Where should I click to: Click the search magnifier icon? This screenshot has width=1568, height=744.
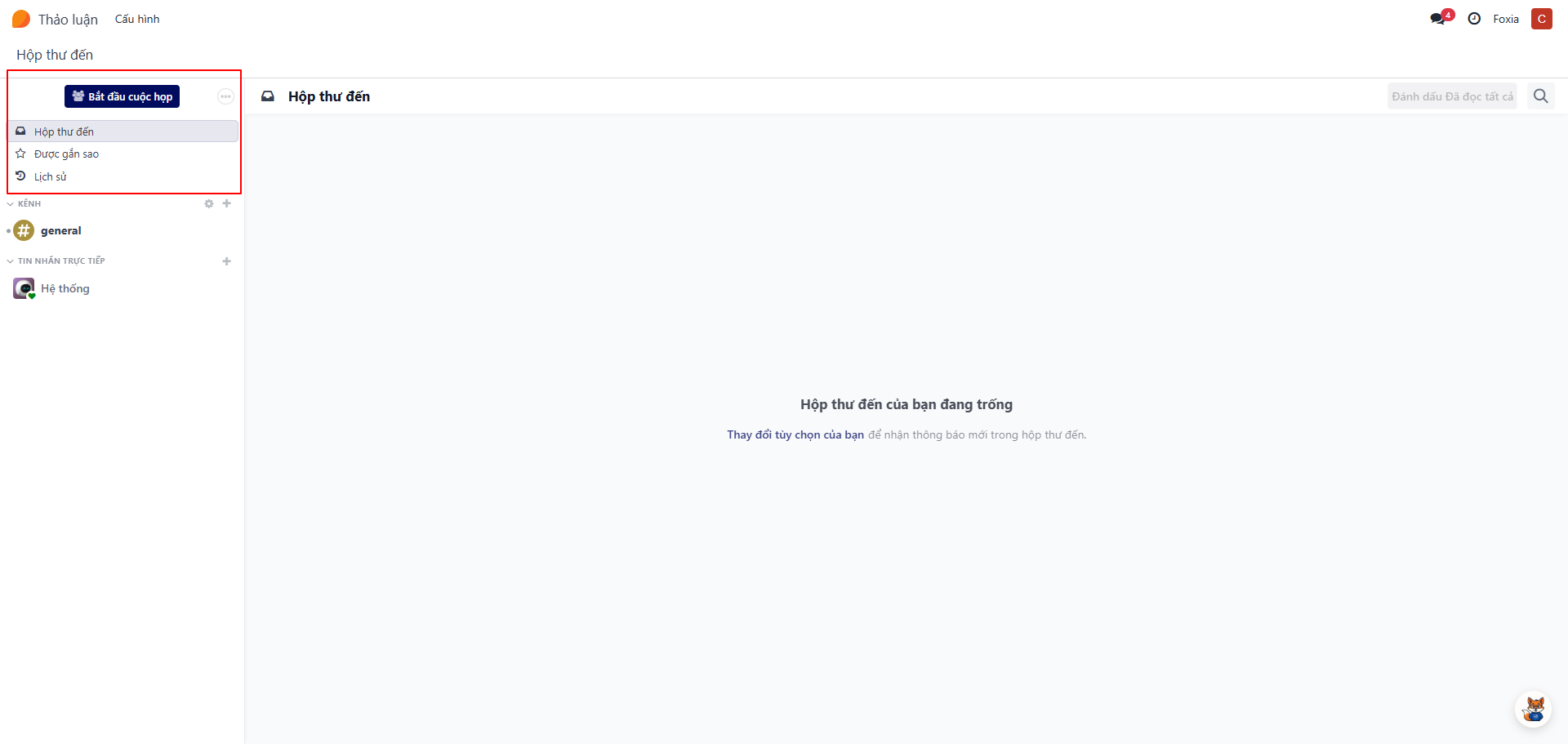coord(1540,96)
